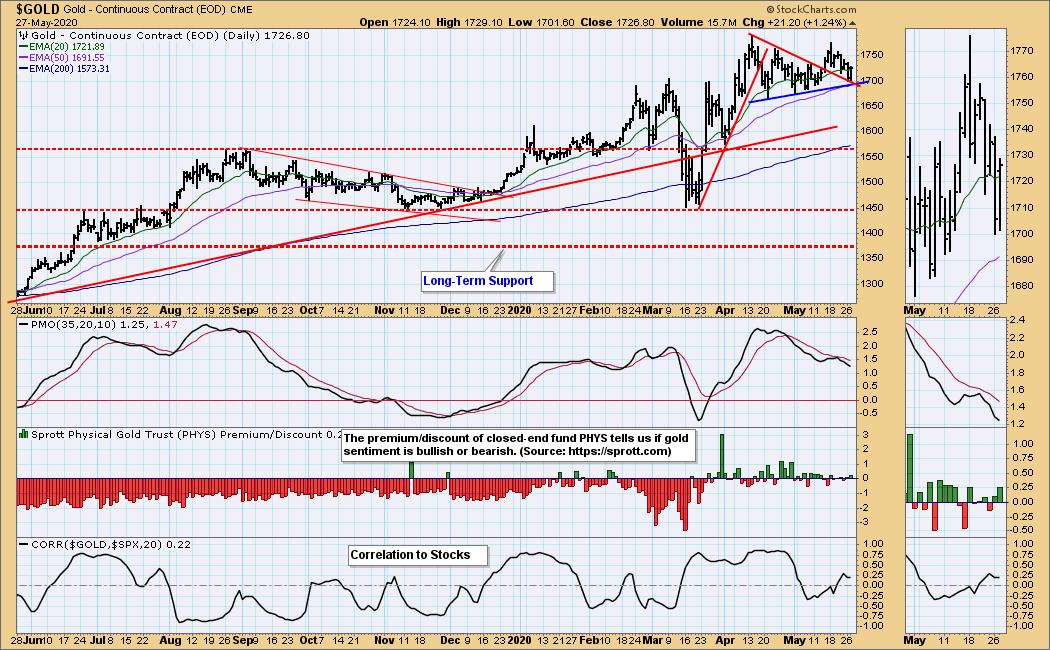Click the Sep label on top date axis
This screenshot has width=1050, height=650.
pyautogui.click(x=242, y=311)
